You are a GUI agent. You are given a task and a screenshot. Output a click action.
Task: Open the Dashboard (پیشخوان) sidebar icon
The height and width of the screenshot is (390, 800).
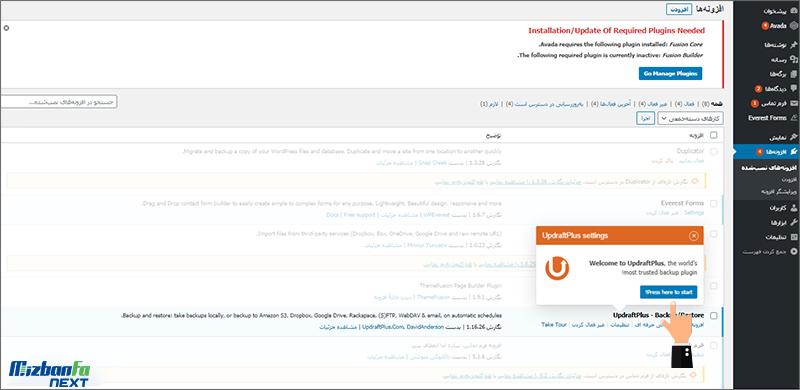pyautogui.click(x=793, y=11)
